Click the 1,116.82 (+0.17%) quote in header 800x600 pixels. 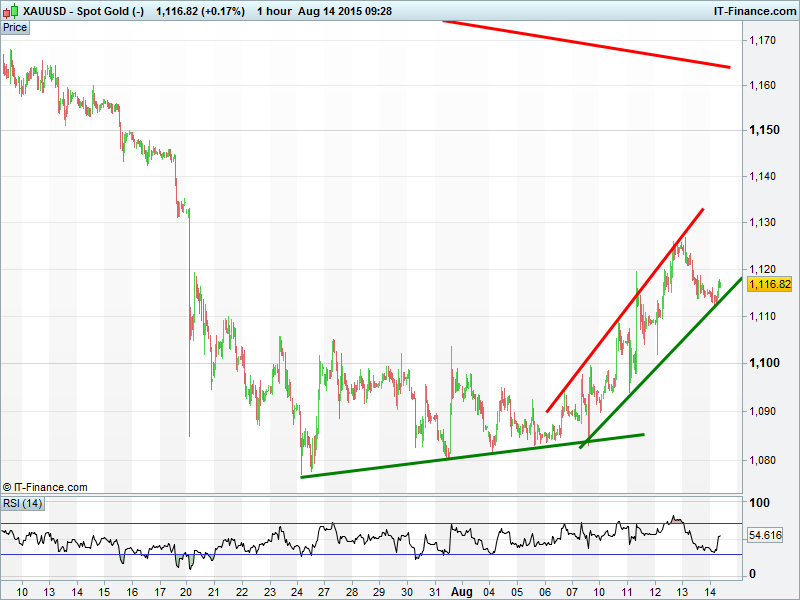pyautogui.click(x=200, y=11)
